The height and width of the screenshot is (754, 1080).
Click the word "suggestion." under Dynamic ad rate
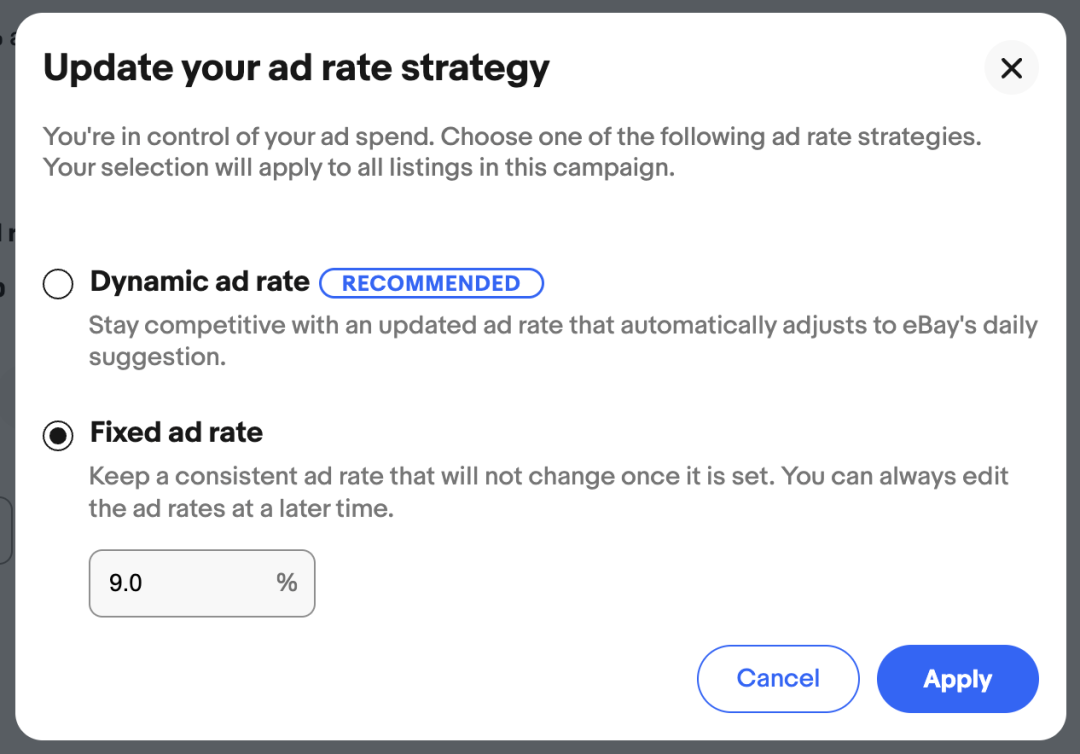[157, 357]
